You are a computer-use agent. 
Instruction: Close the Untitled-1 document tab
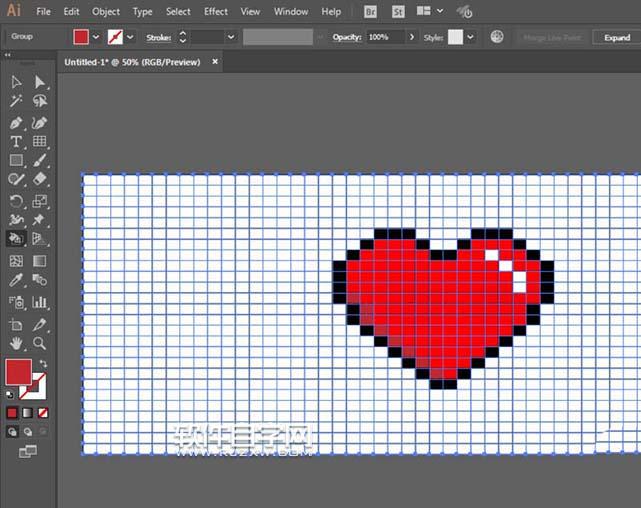[x=218, y=62]
